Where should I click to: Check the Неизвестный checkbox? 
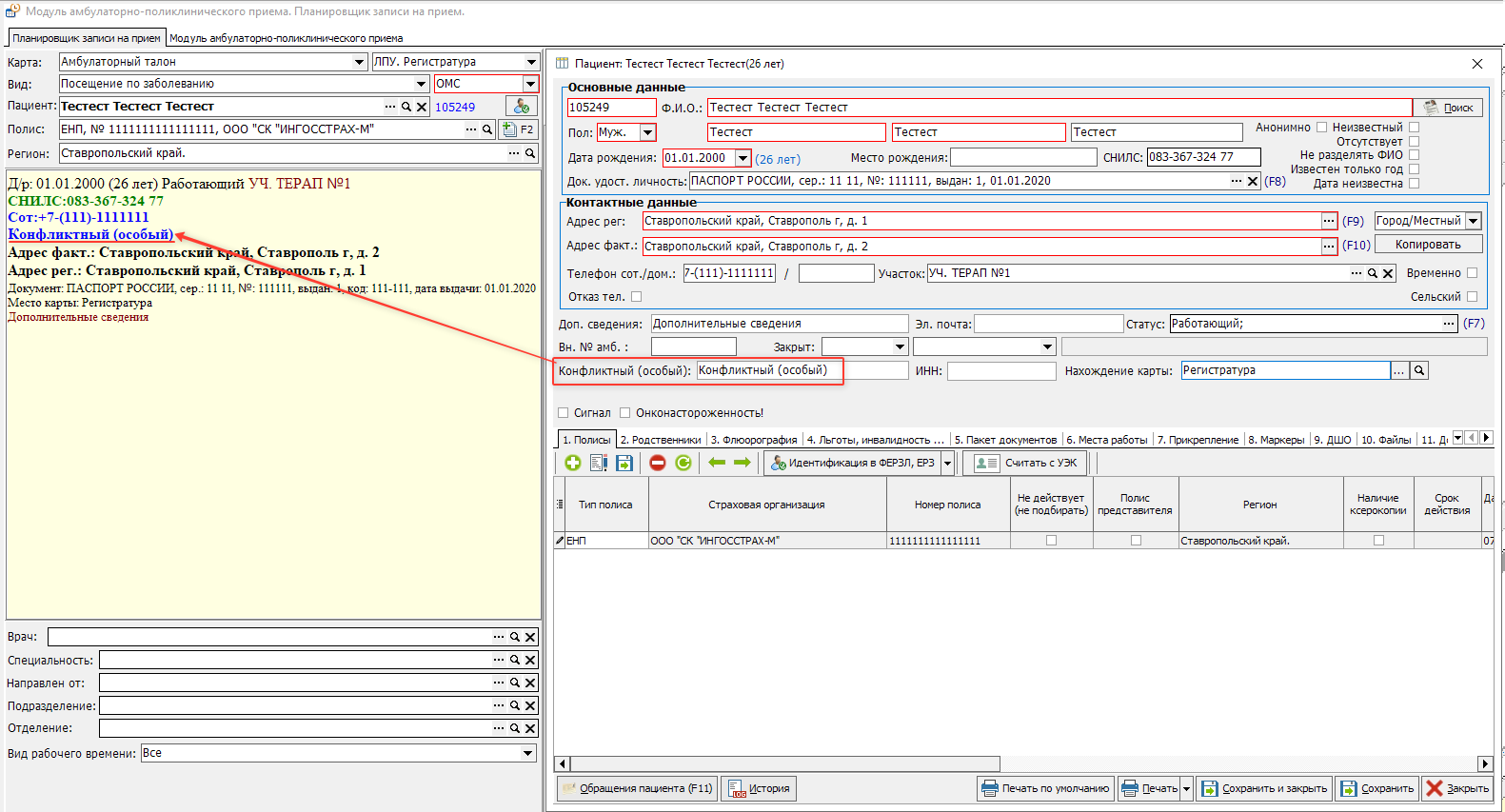click(x=1414, y=128)
